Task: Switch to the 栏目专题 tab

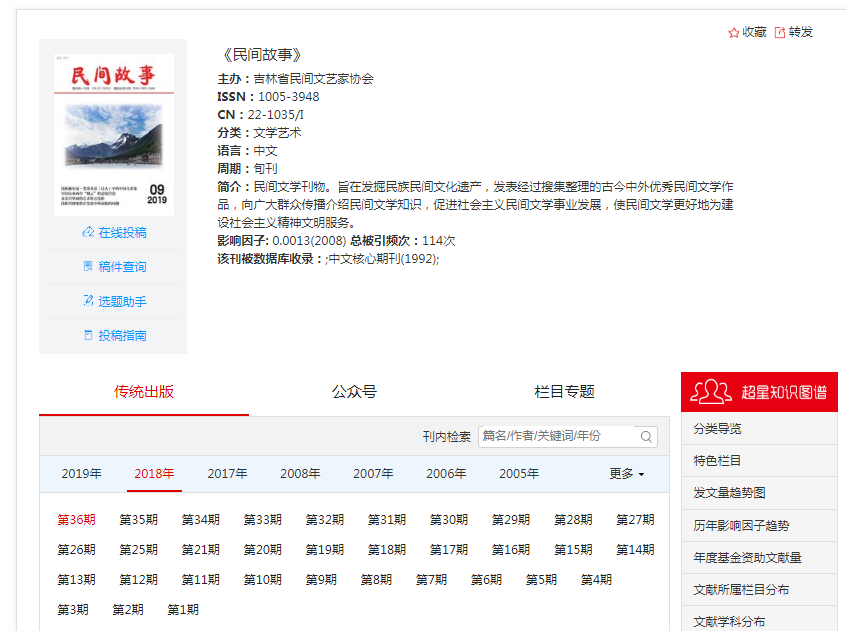Action: point(564,391)
